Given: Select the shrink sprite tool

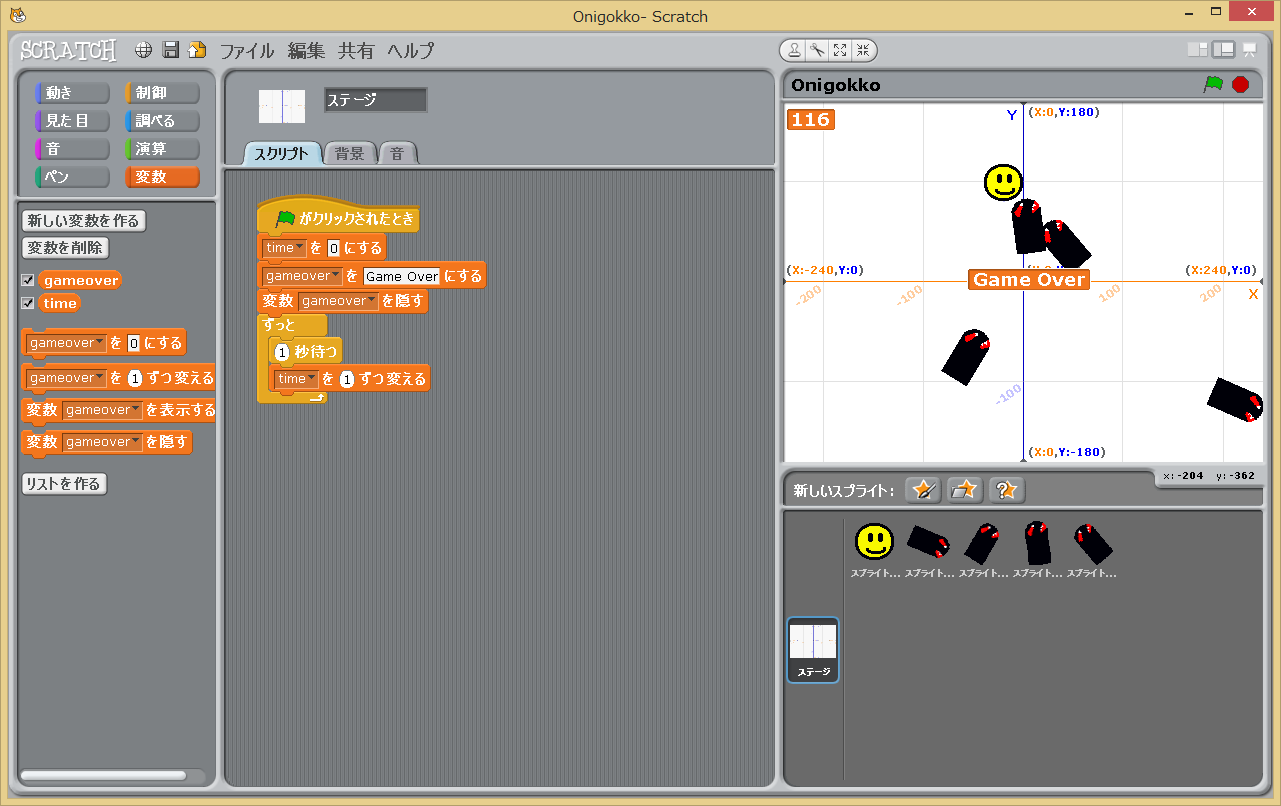Looking at the screenshot, I should tap(863, 50).
